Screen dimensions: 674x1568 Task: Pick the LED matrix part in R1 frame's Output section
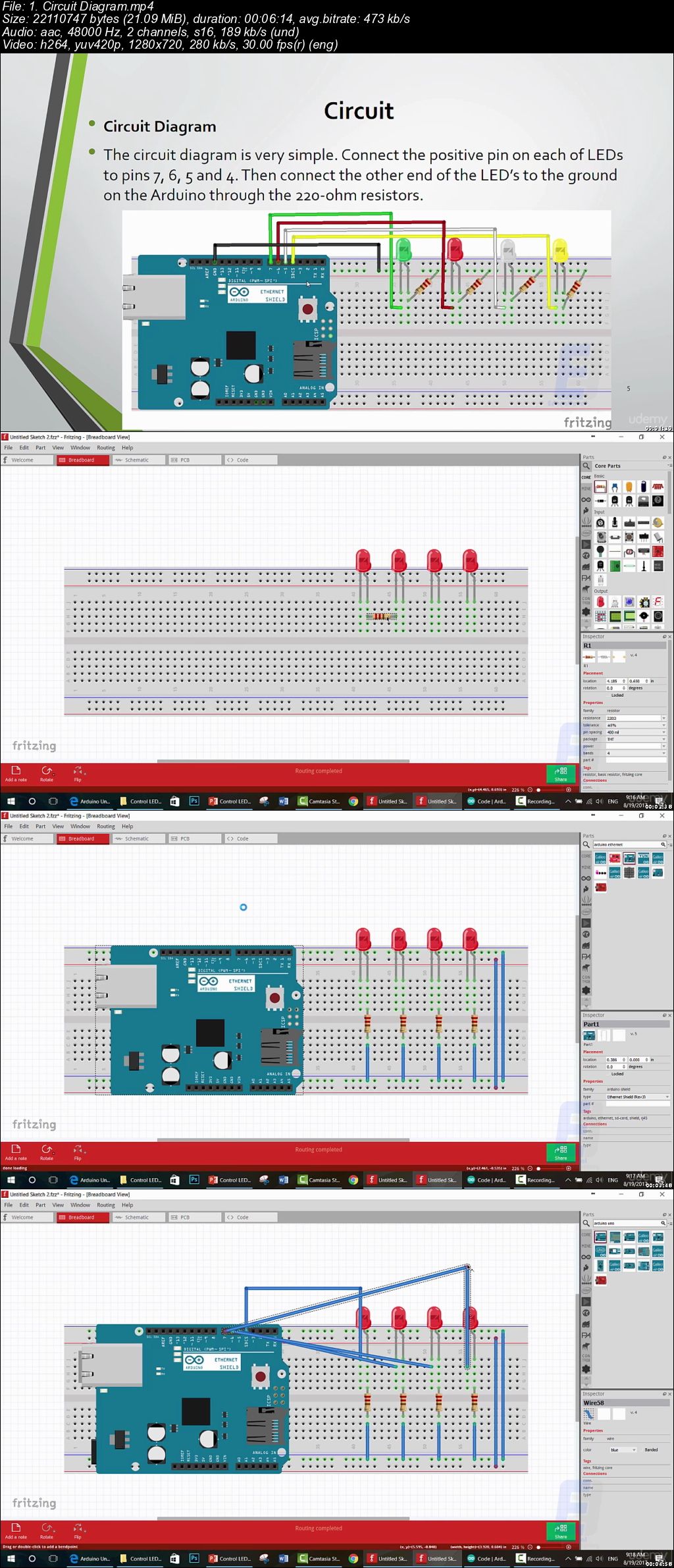600,616
